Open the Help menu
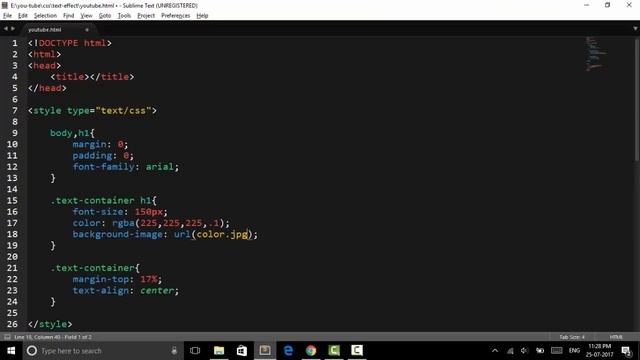Viewport: 640px width, 360px height. (202, 16)
